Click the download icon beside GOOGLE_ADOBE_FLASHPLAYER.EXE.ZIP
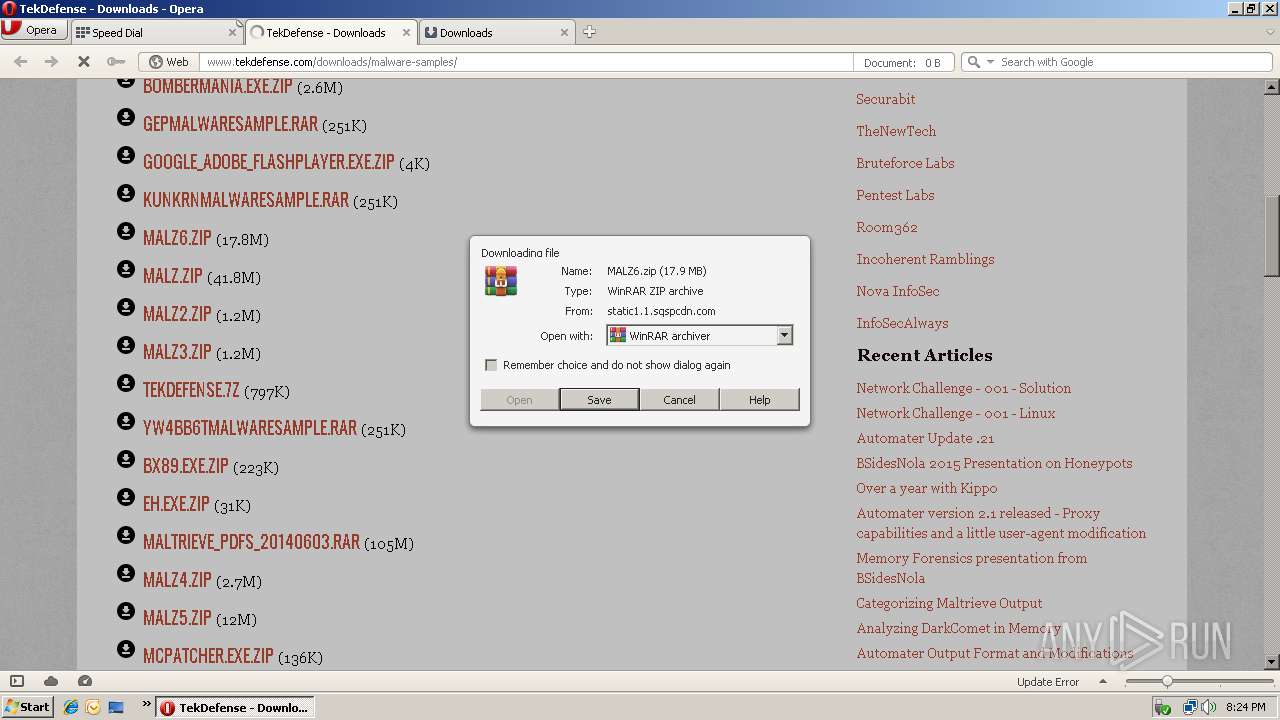Screen dimensions: 1280x720 (x=126, y=155)
